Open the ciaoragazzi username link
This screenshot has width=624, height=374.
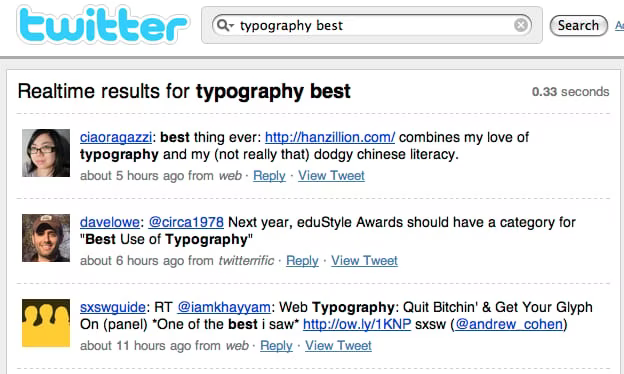click(x=116, y=137)
